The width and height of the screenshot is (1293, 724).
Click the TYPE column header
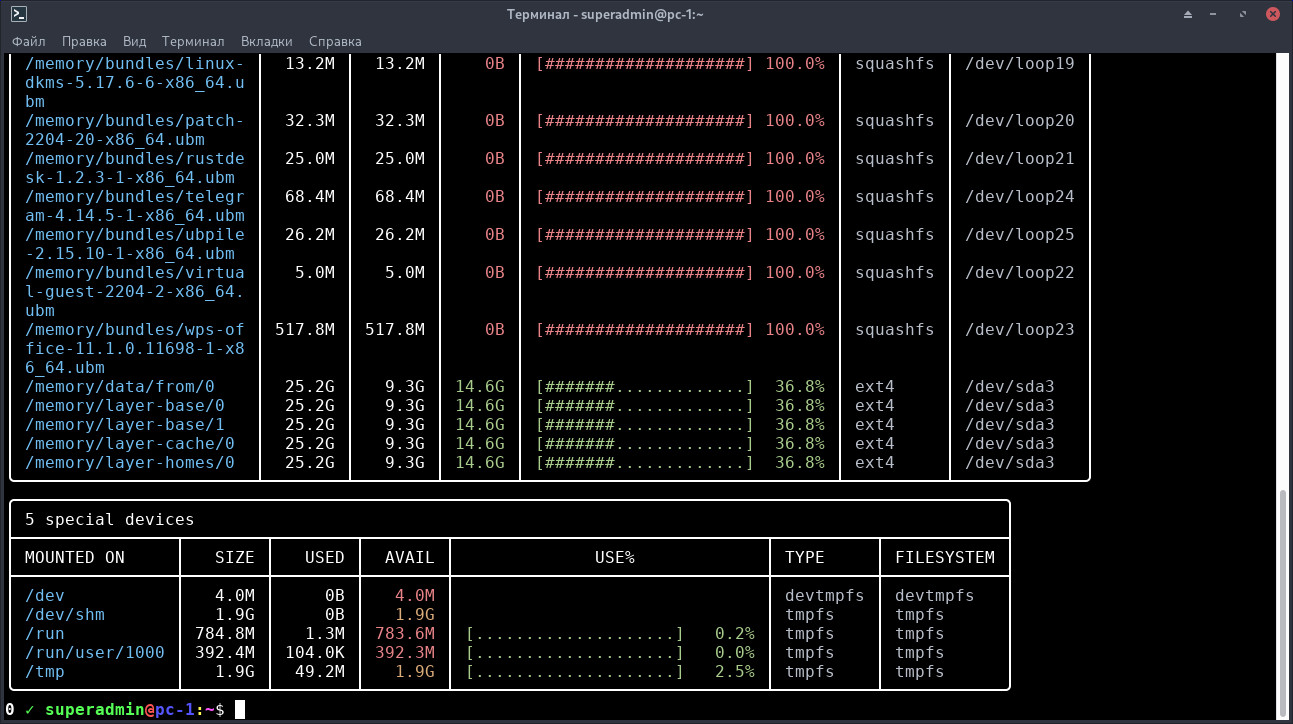805,557
